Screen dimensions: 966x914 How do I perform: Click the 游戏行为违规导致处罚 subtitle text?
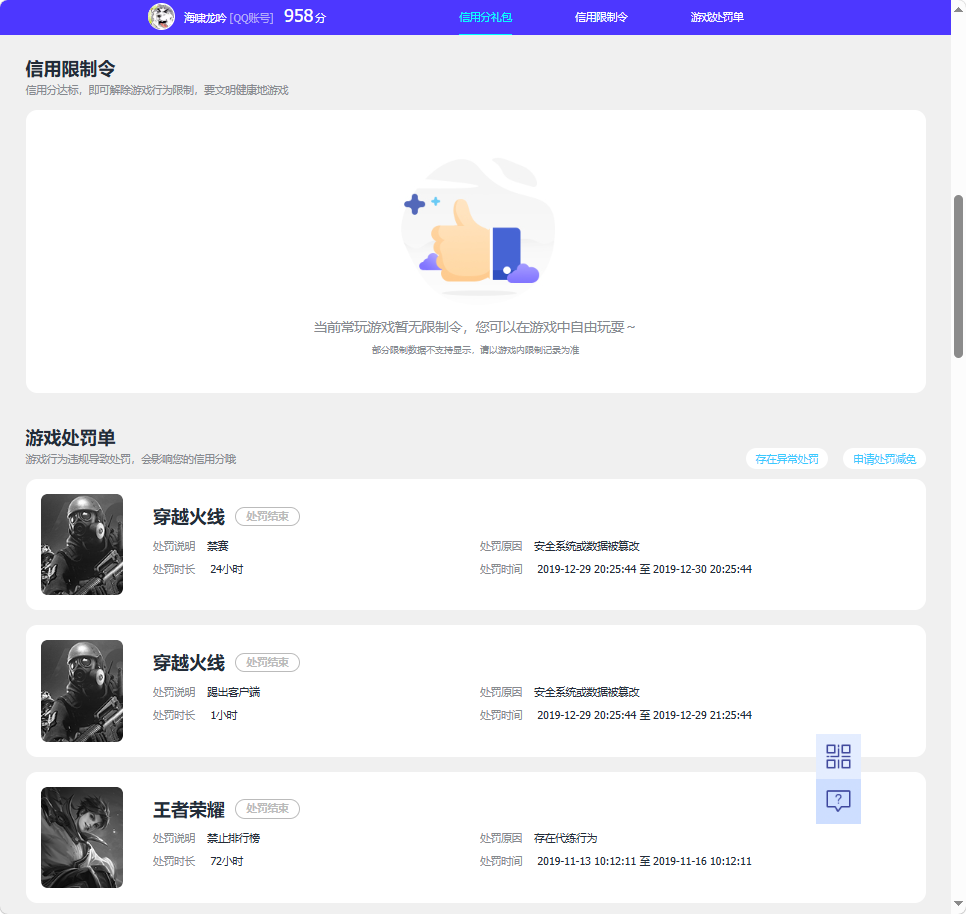tap(131, 459)
